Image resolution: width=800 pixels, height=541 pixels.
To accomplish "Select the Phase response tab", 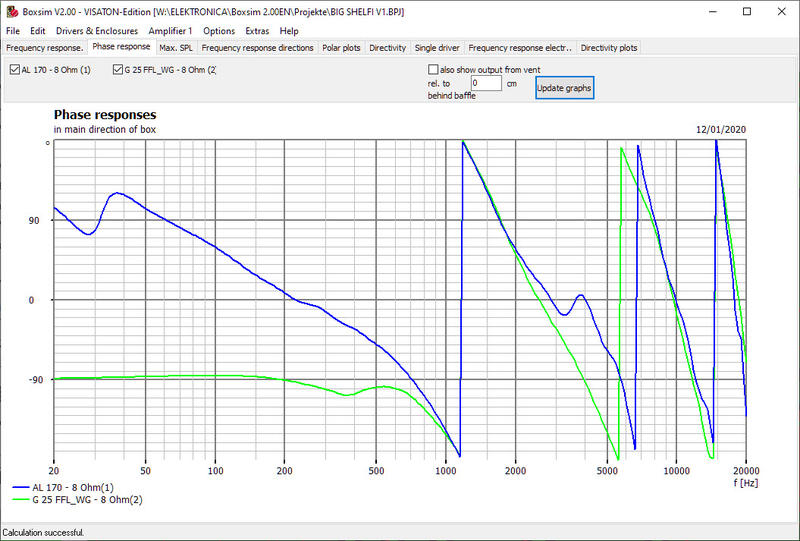I will (121, 47).
